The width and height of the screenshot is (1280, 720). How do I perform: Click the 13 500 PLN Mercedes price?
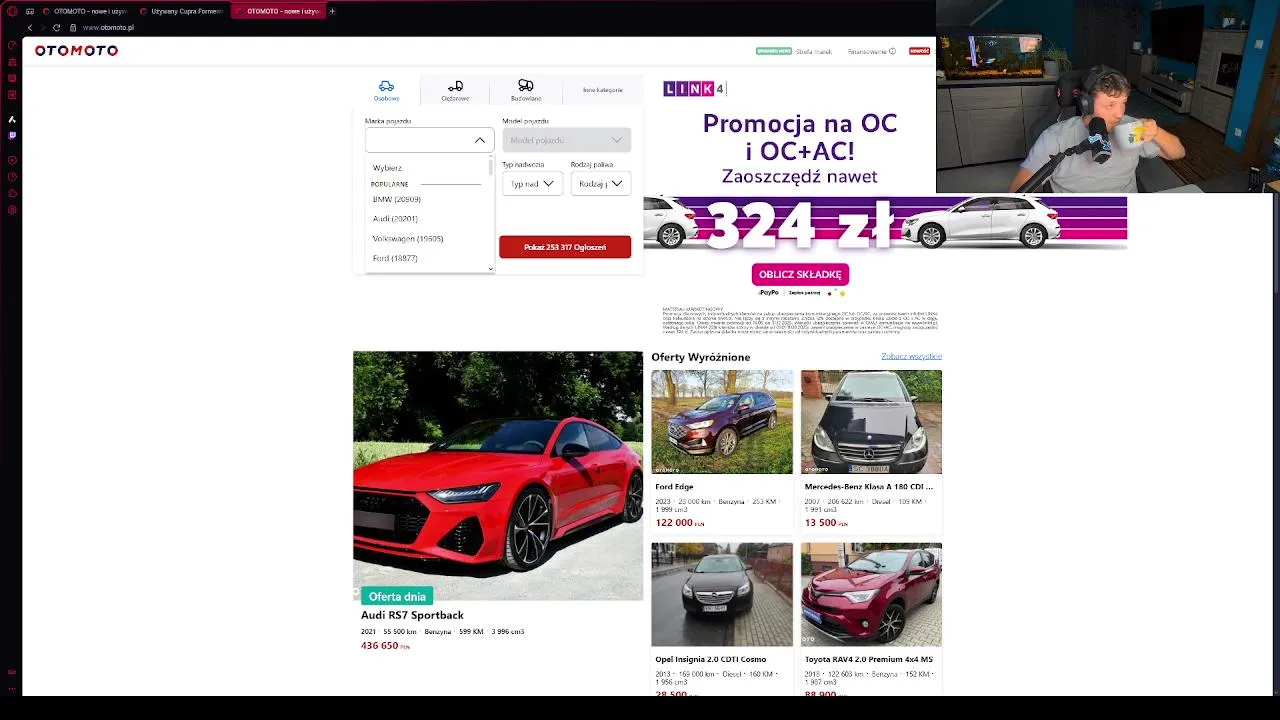point(826,522)
